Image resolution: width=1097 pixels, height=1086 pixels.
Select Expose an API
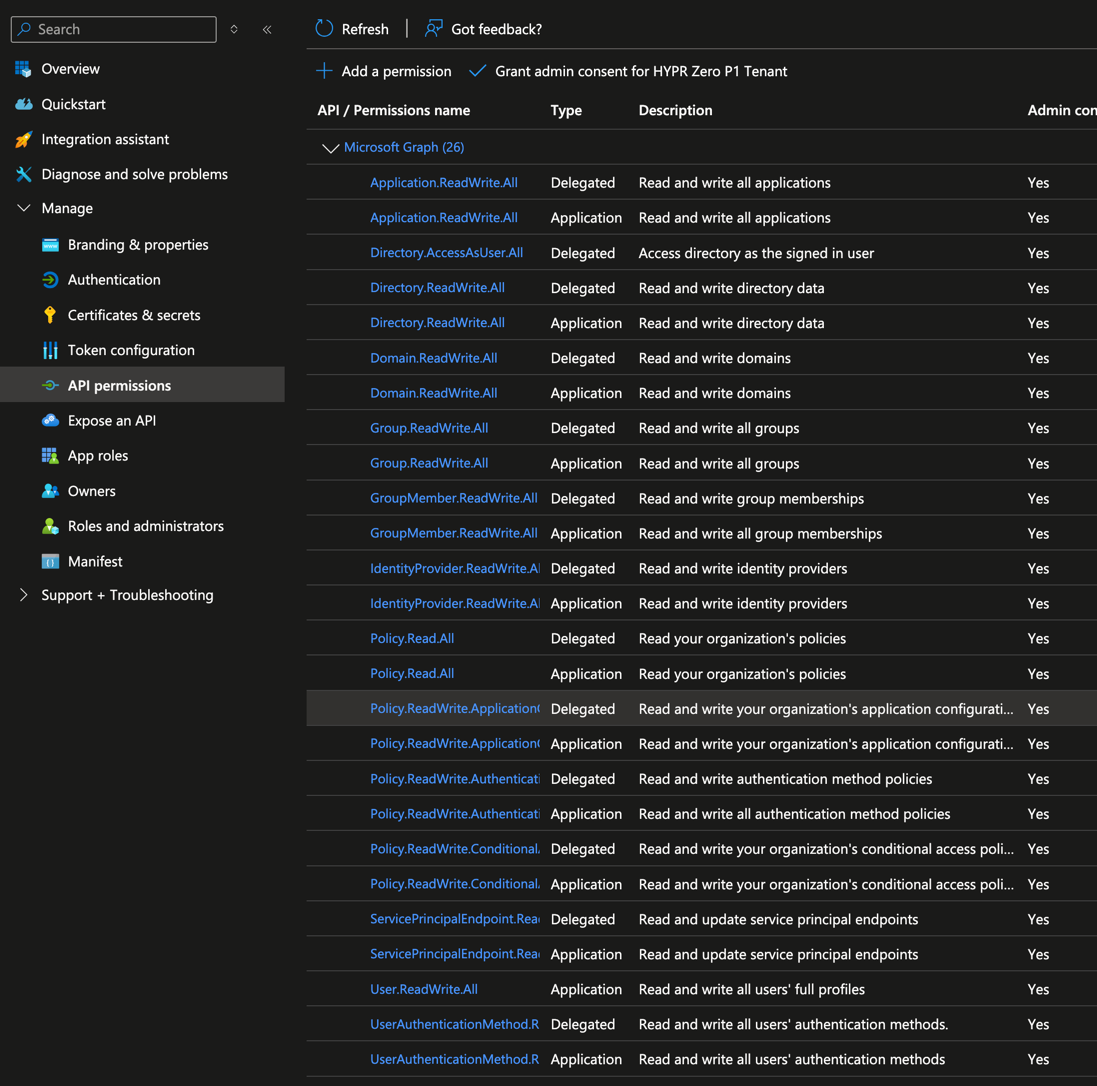pyautogui.click(x=112, y=421)
